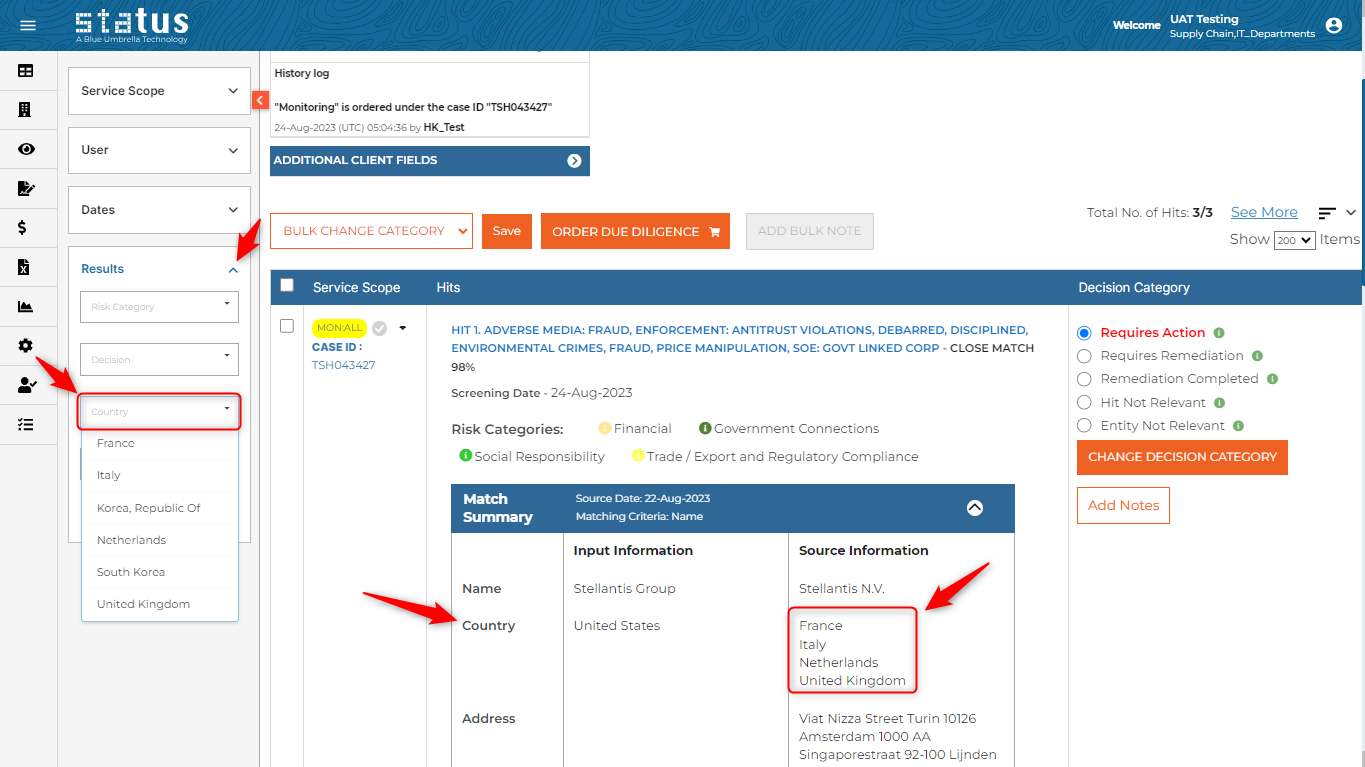Expand the Service Scope filter section

[x=159, y=91]
